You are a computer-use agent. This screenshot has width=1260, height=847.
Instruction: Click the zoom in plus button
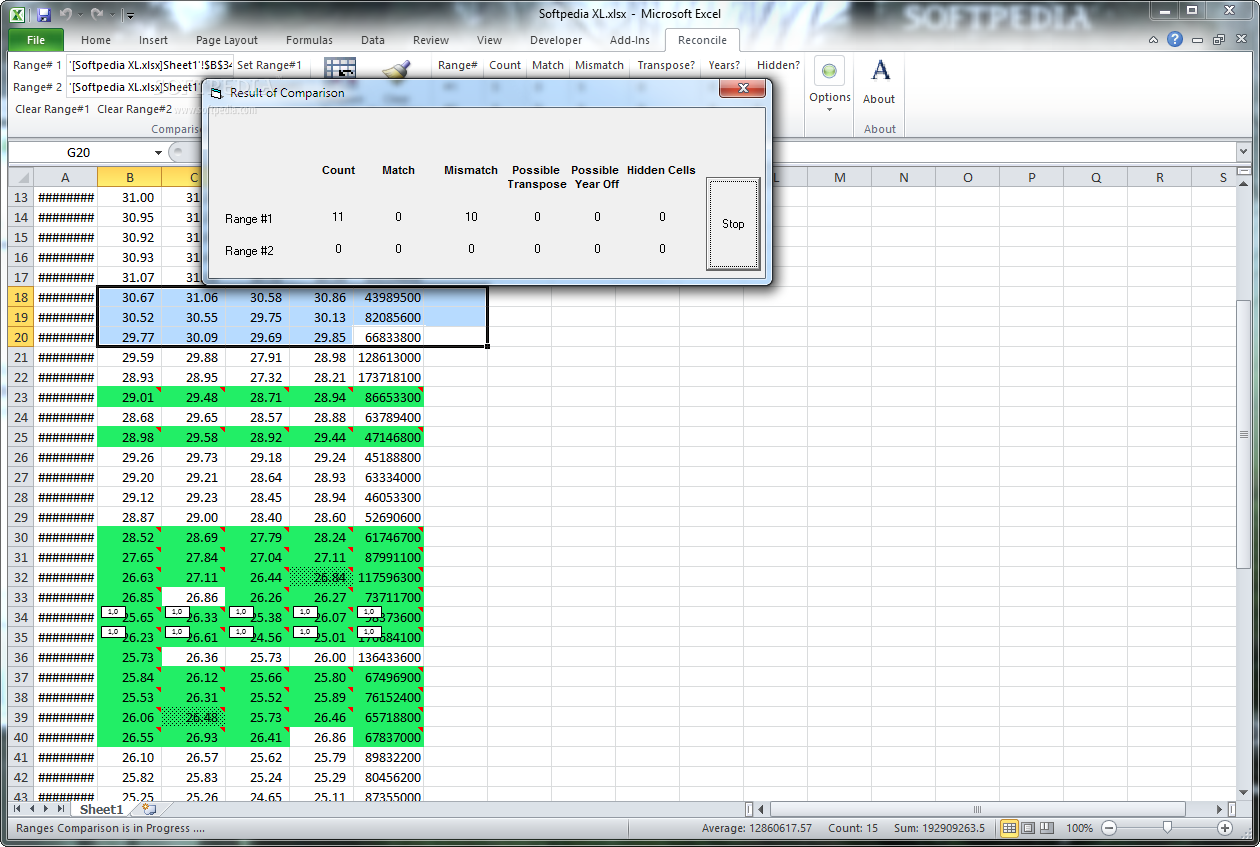pyautogui.click(x=1225, y=828)
